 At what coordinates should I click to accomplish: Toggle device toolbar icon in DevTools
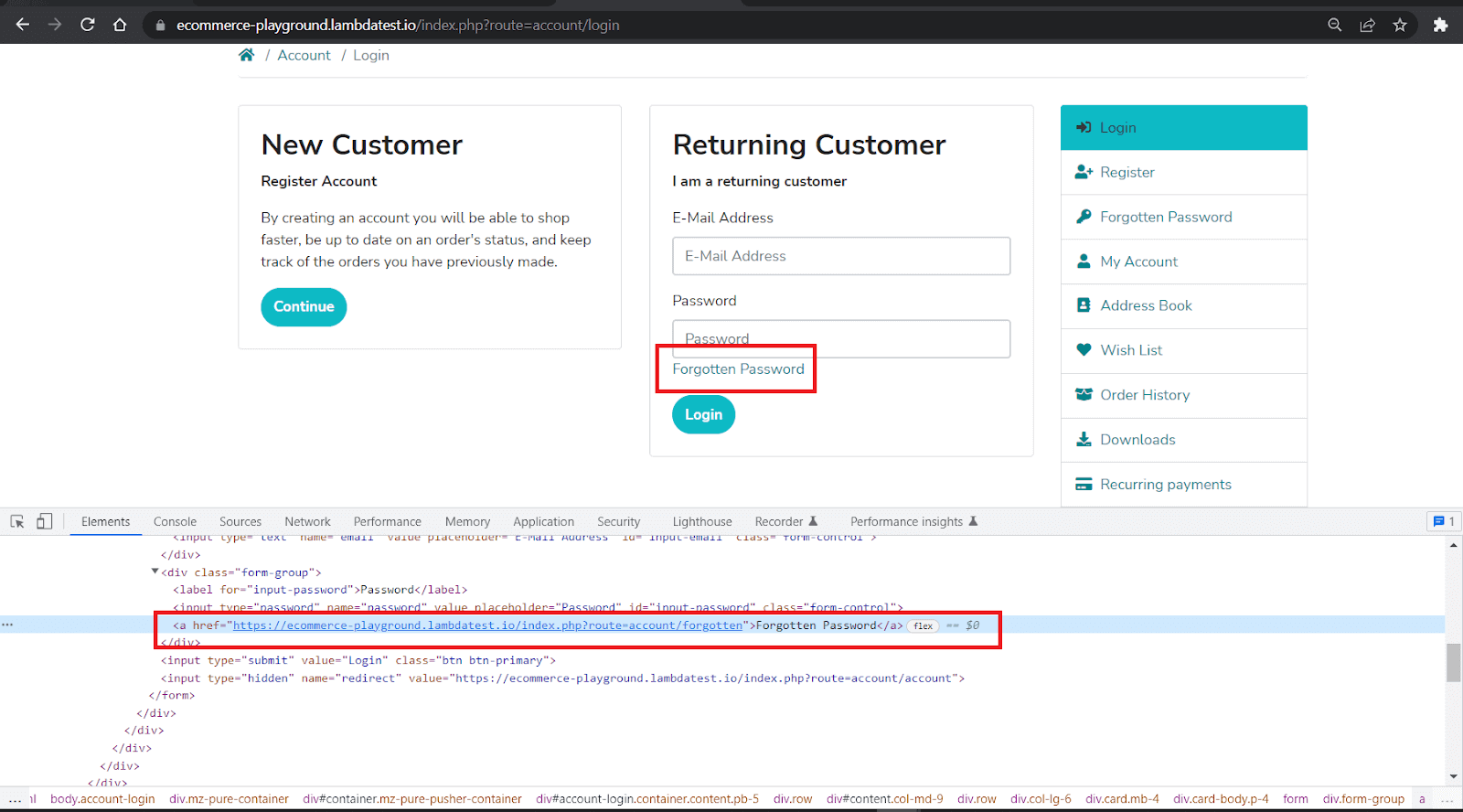click(44, 521)
